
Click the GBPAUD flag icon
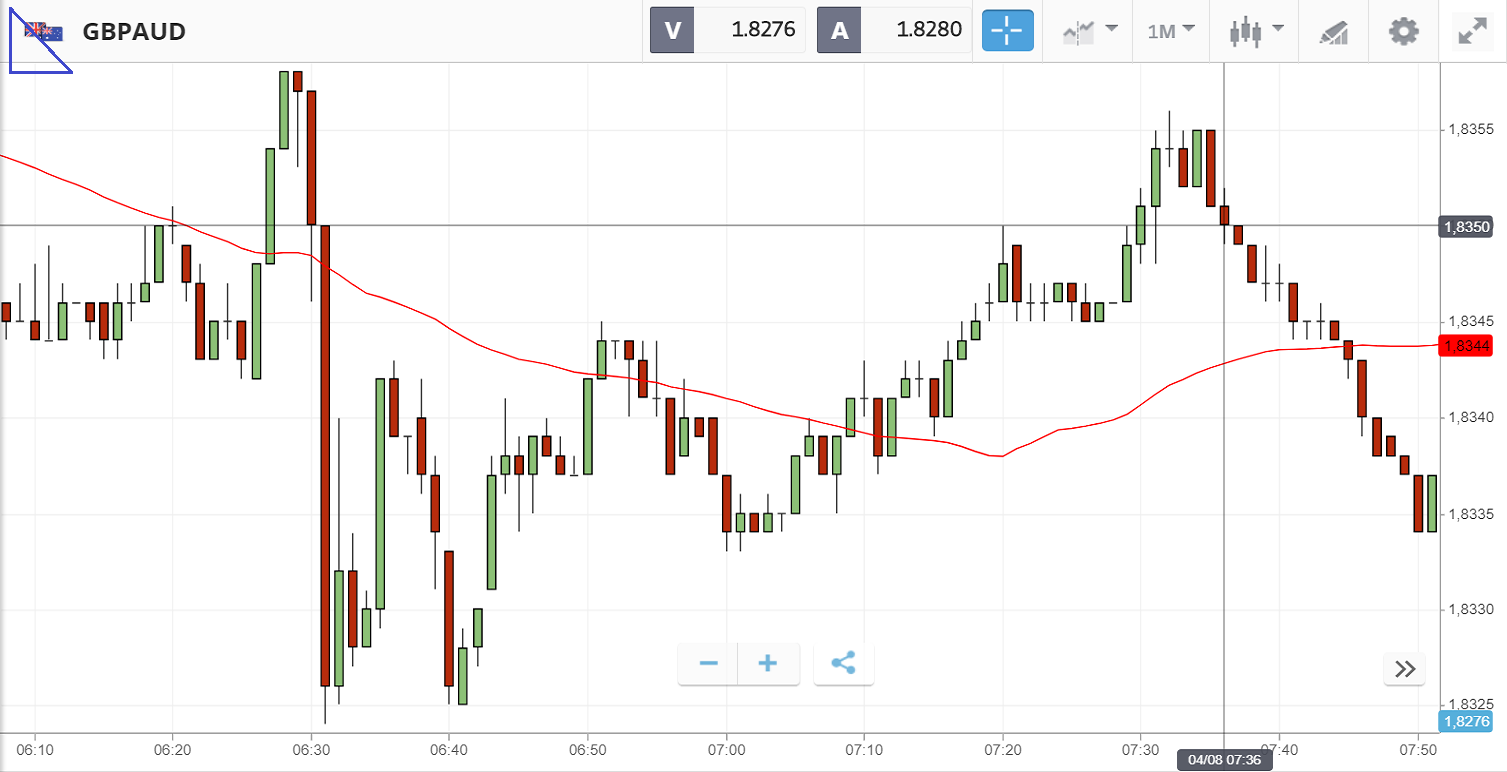point(44,32)
